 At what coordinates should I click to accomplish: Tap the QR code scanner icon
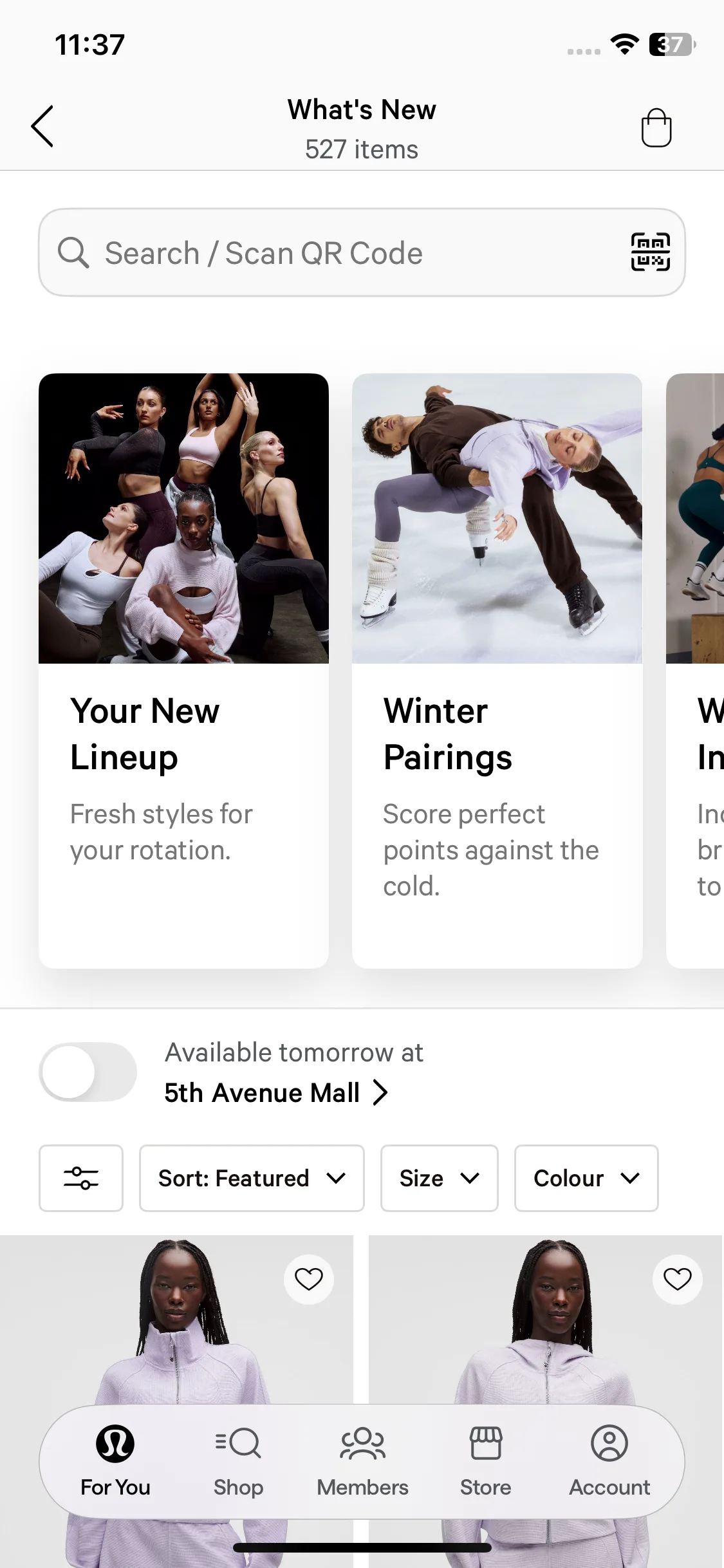(x=650, y=252)
